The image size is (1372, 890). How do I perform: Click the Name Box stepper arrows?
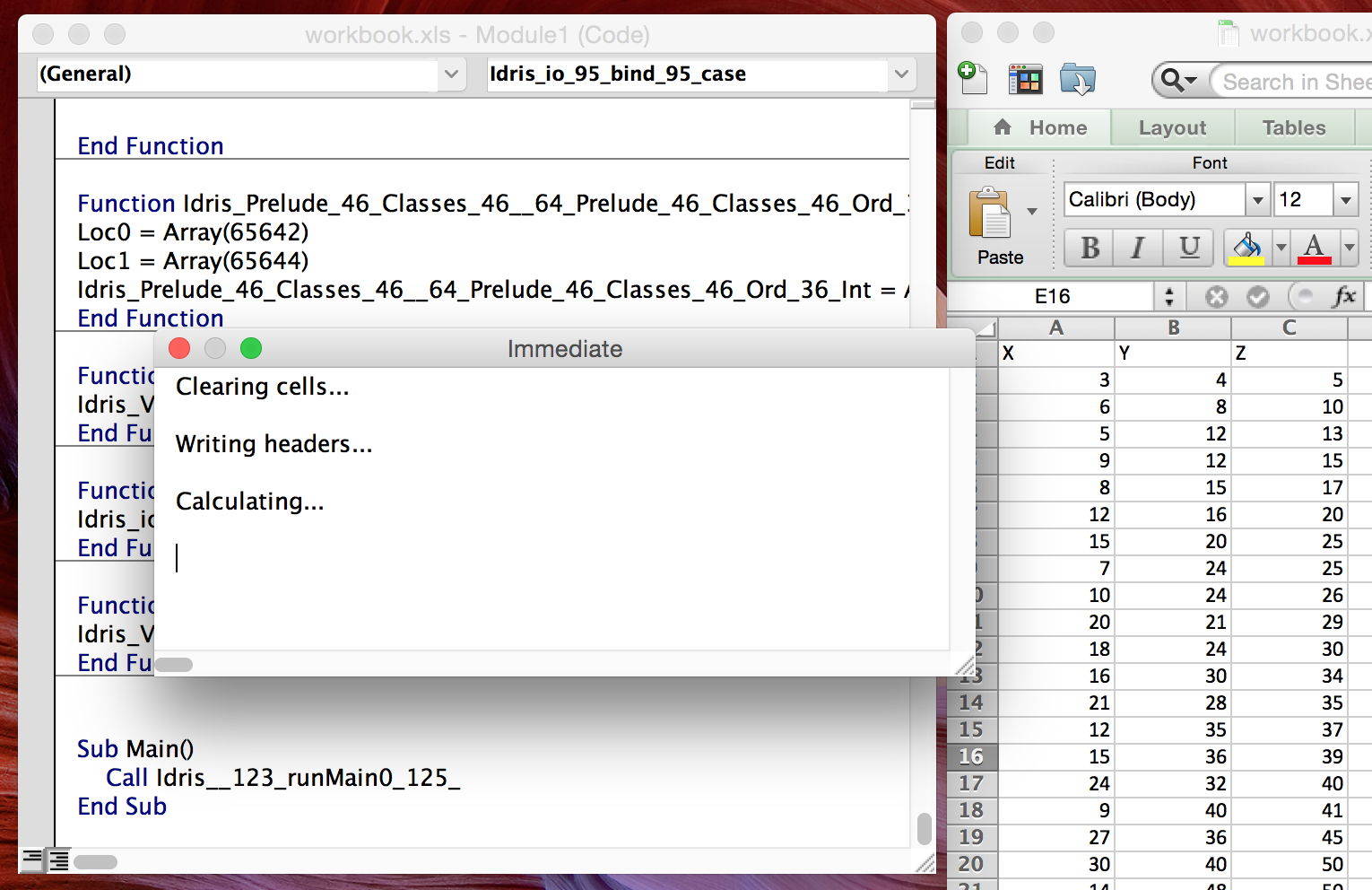point(1168,296)
